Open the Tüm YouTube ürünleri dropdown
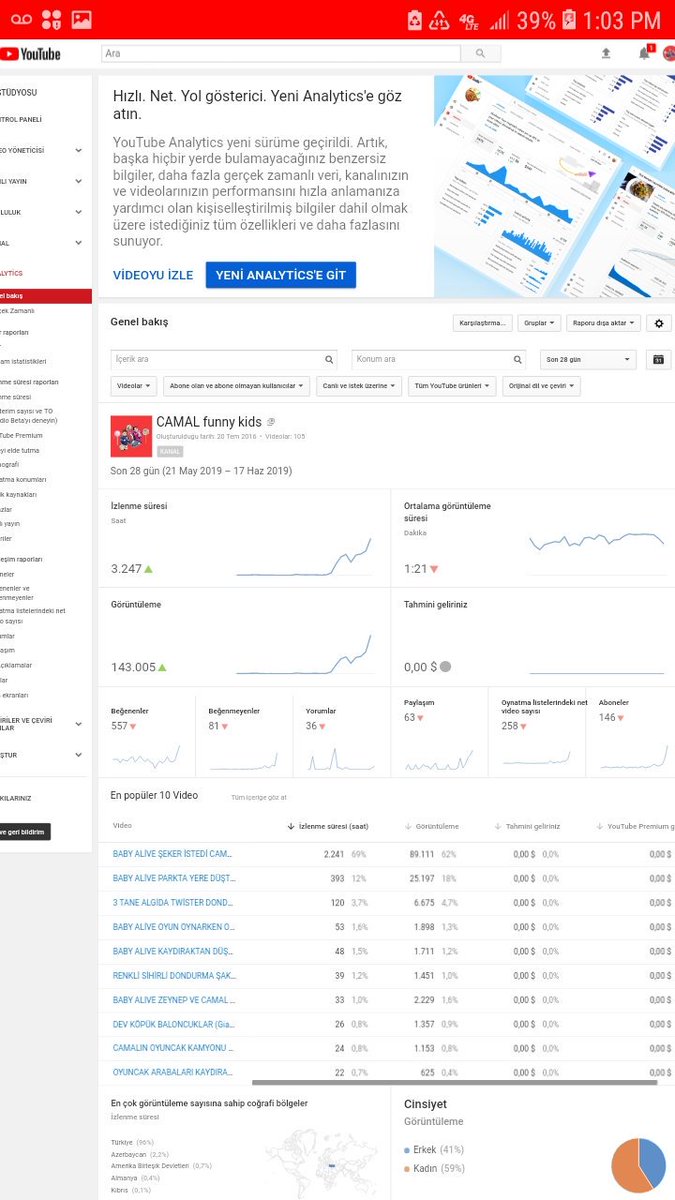 [x=452, y=385]
